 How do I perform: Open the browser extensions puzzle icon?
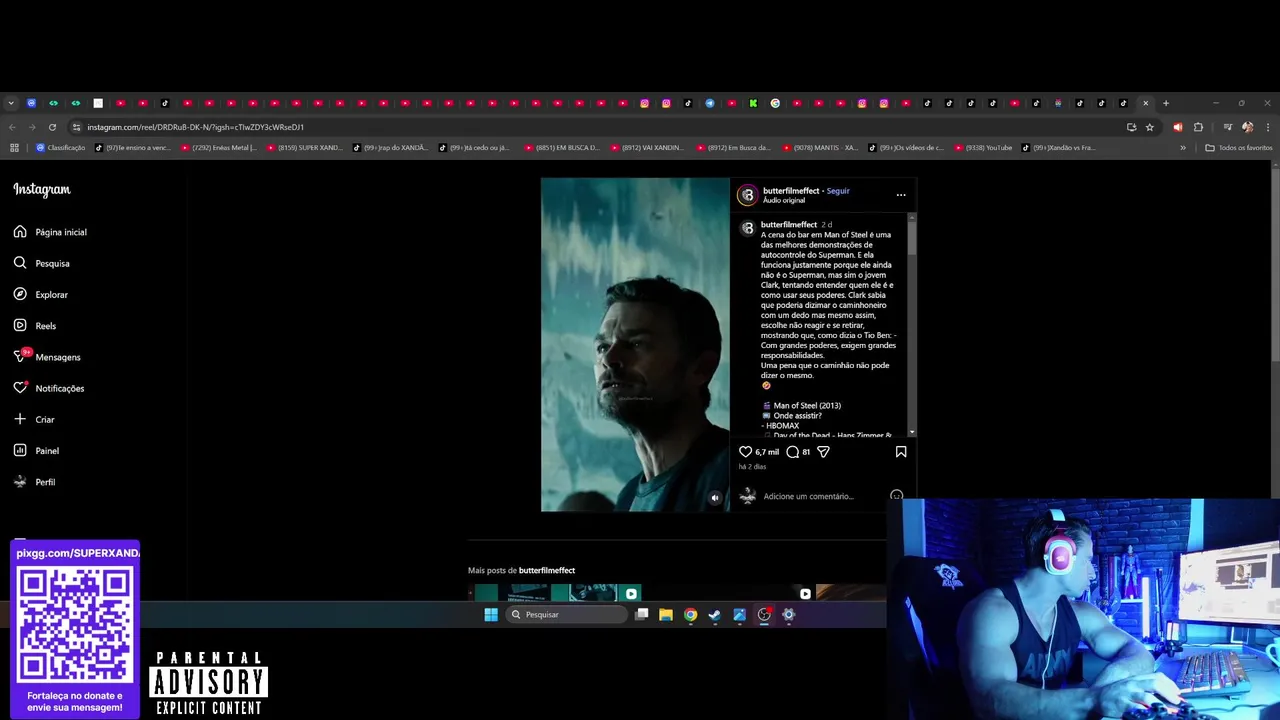(x=1198, y=127)
